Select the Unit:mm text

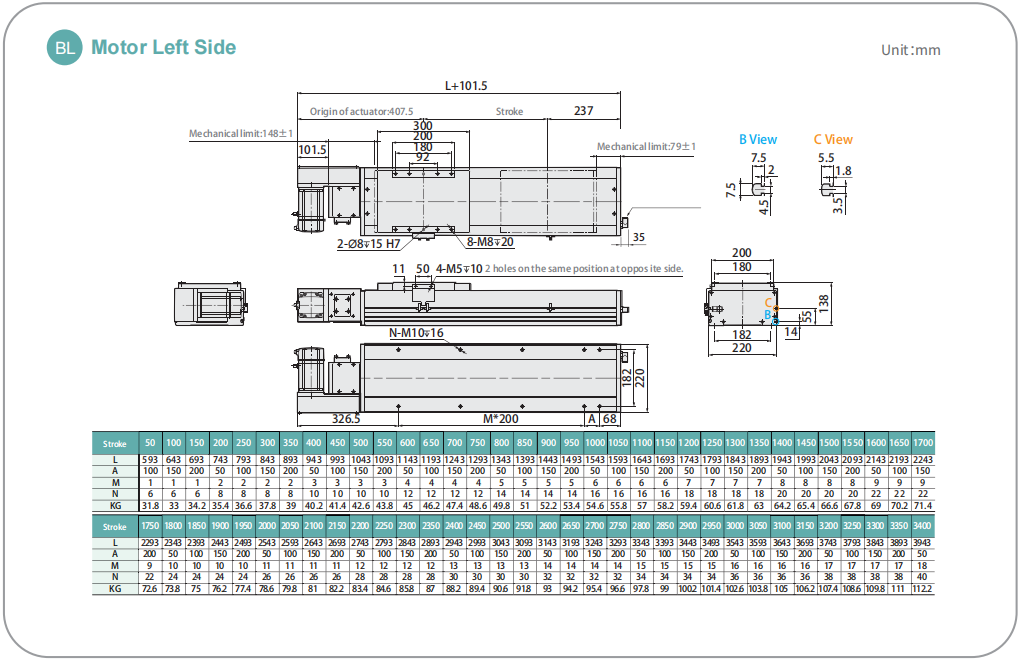tap(910, 50)
